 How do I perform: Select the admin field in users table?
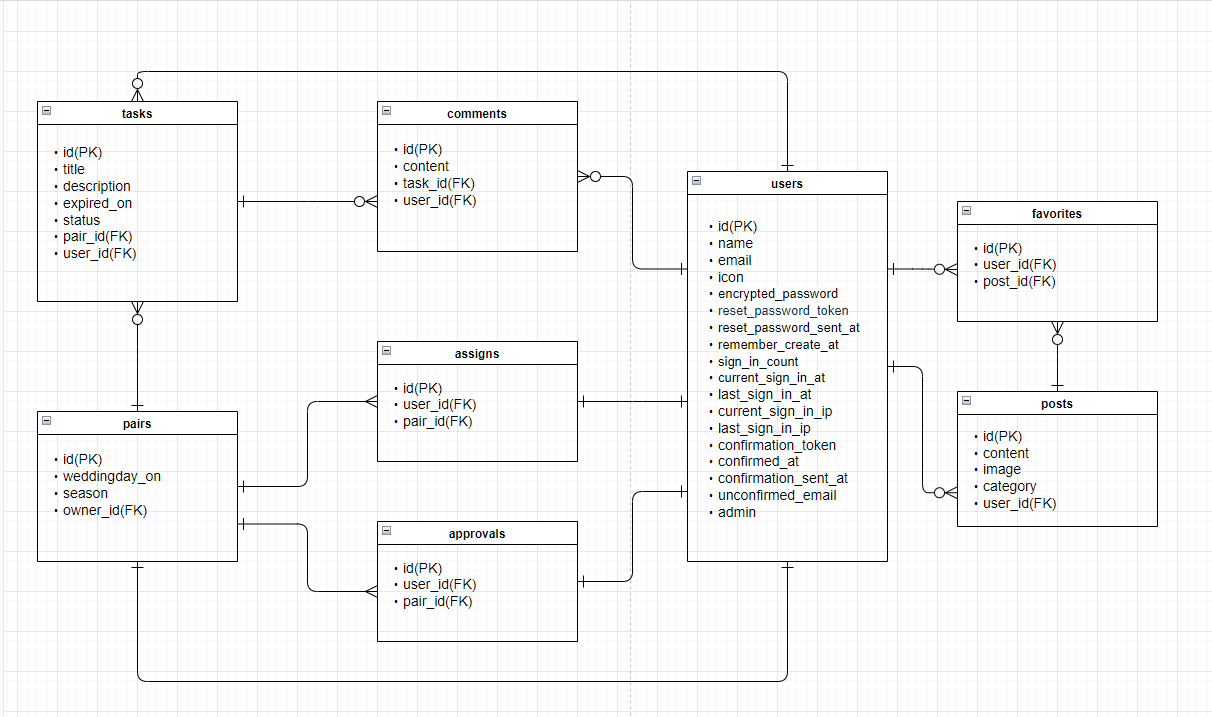click(737, 512)
